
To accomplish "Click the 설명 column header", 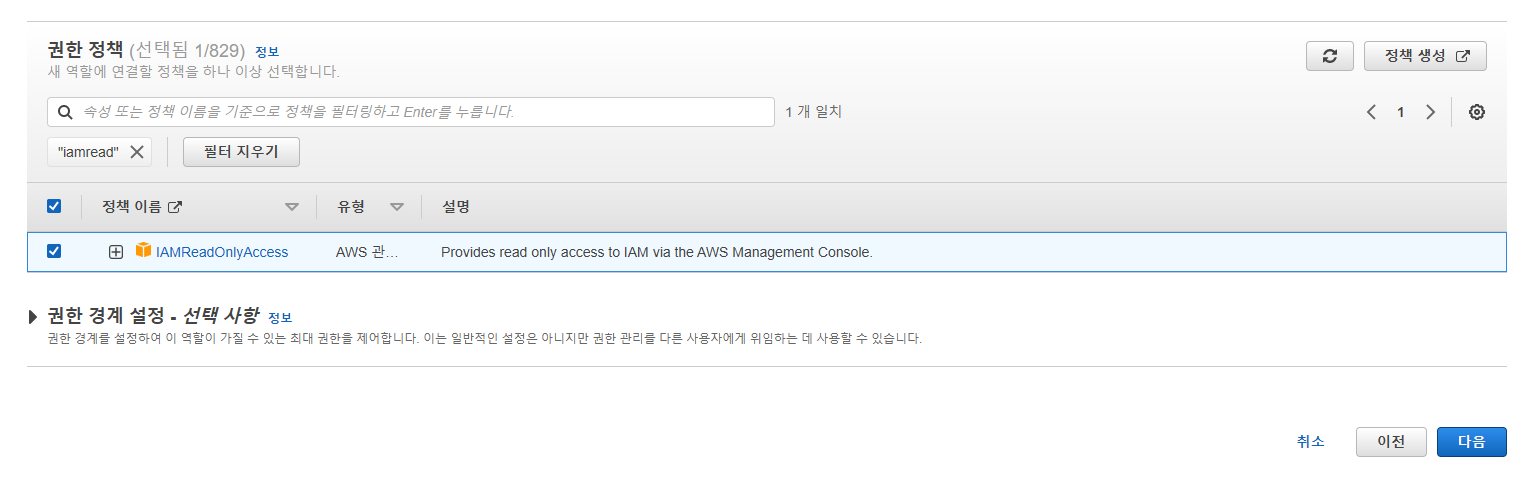I will point(456,207).
